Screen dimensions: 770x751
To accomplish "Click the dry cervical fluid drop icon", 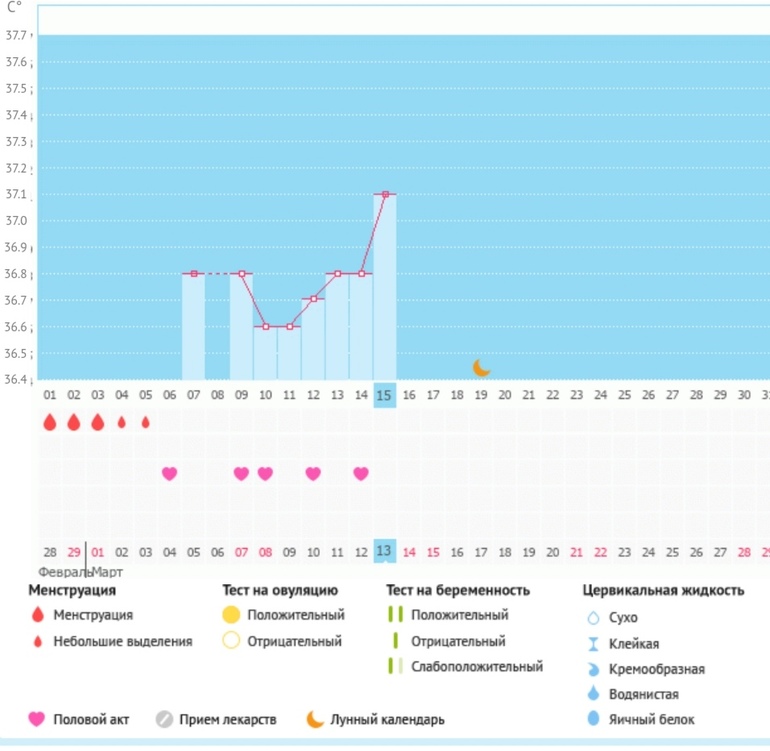I will click(x=594, y=618).
